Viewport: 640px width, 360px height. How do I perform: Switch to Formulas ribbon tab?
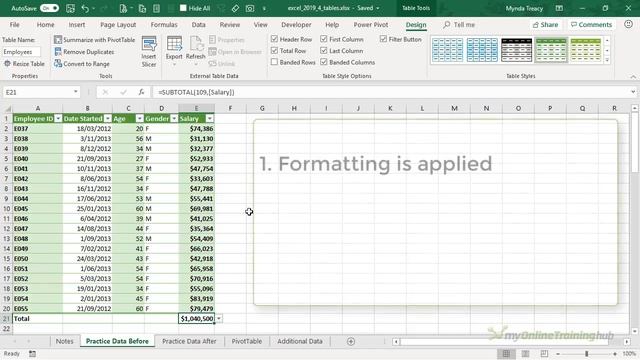164,24
